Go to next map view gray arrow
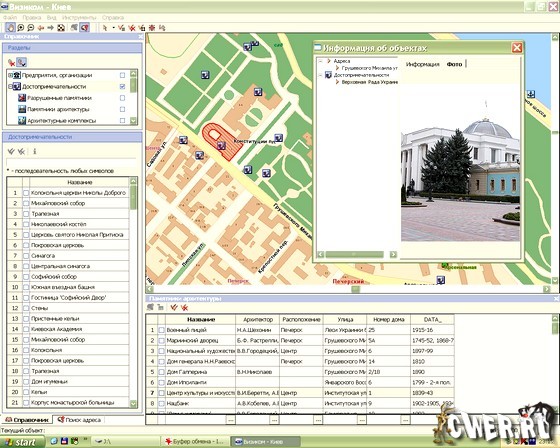This screenshot has width=560, height=448. pos(51,28)
